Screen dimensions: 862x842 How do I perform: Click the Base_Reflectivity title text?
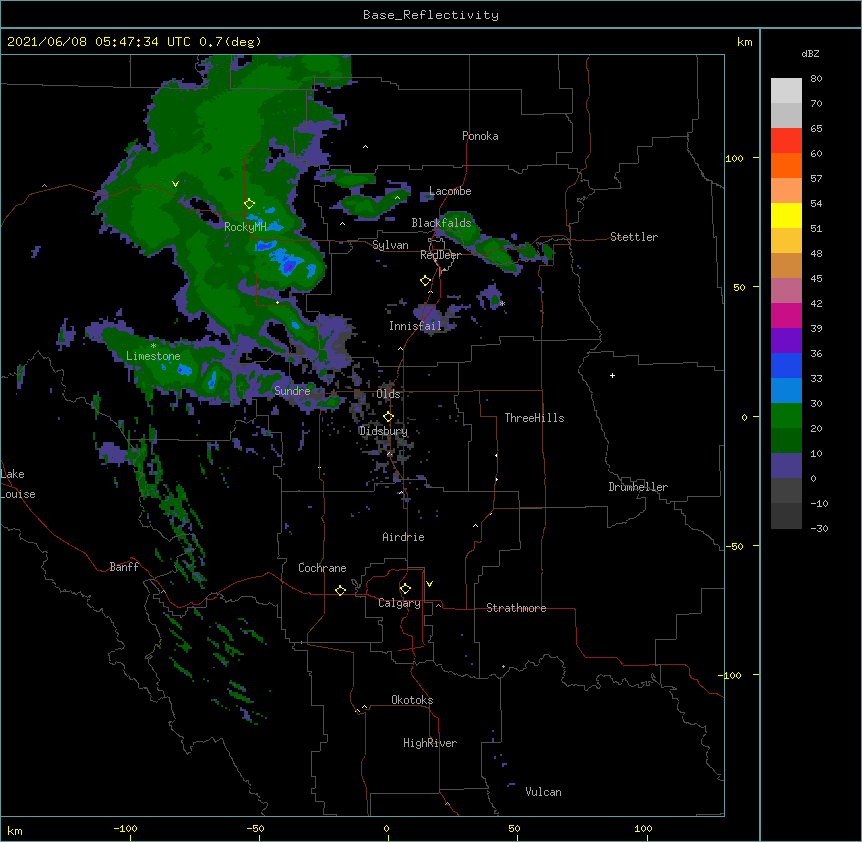coord(431,15)
